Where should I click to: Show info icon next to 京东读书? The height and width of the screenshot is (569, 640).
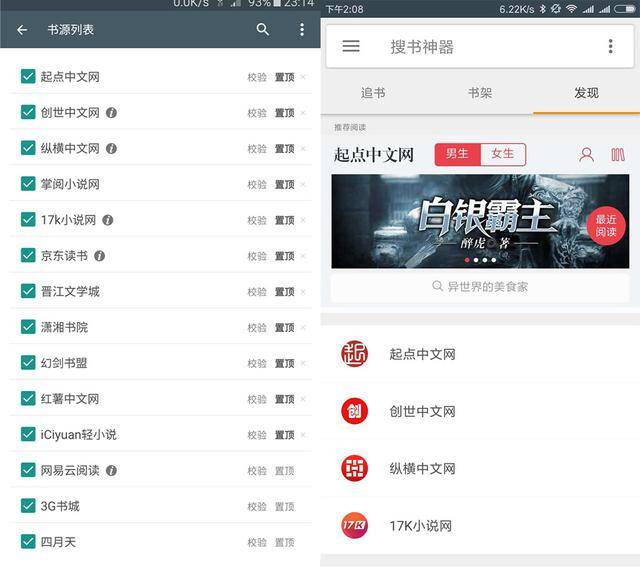pos(100,256)
